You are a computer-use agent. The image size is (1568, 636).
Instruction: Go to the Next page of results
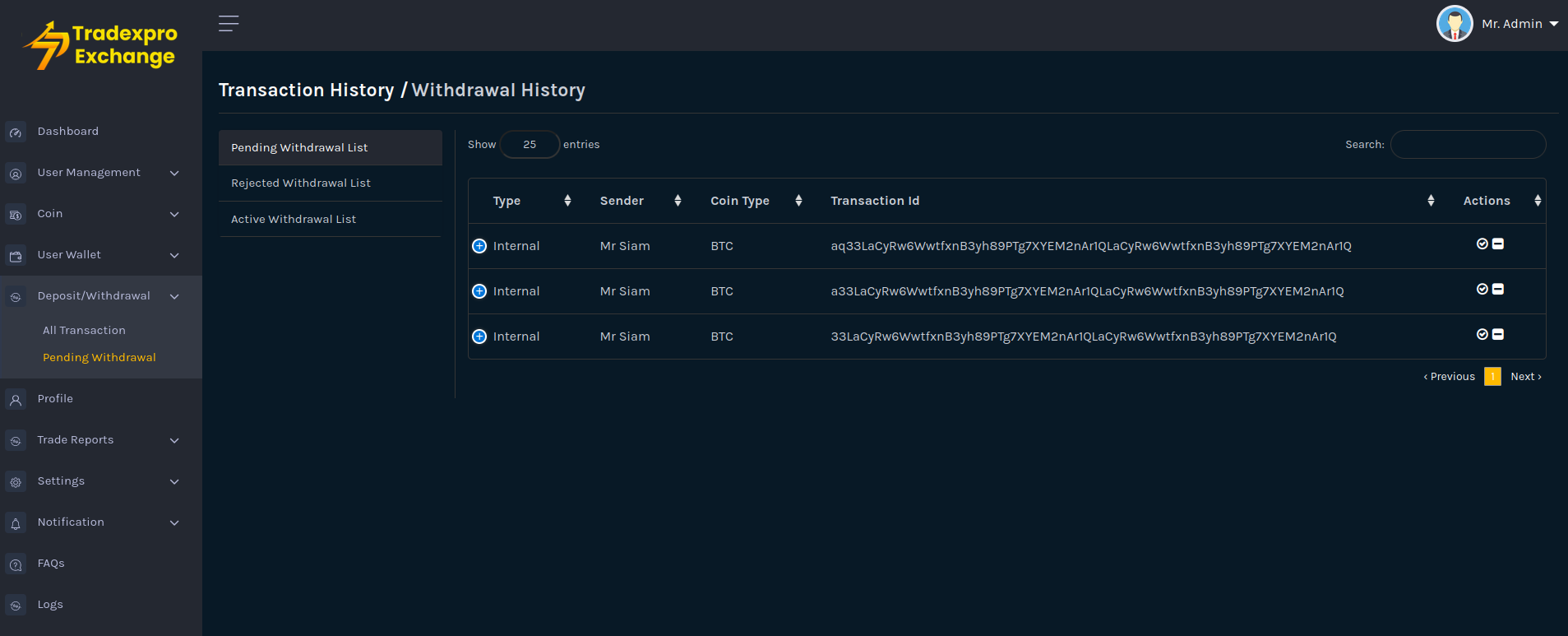coord(1525,377)
